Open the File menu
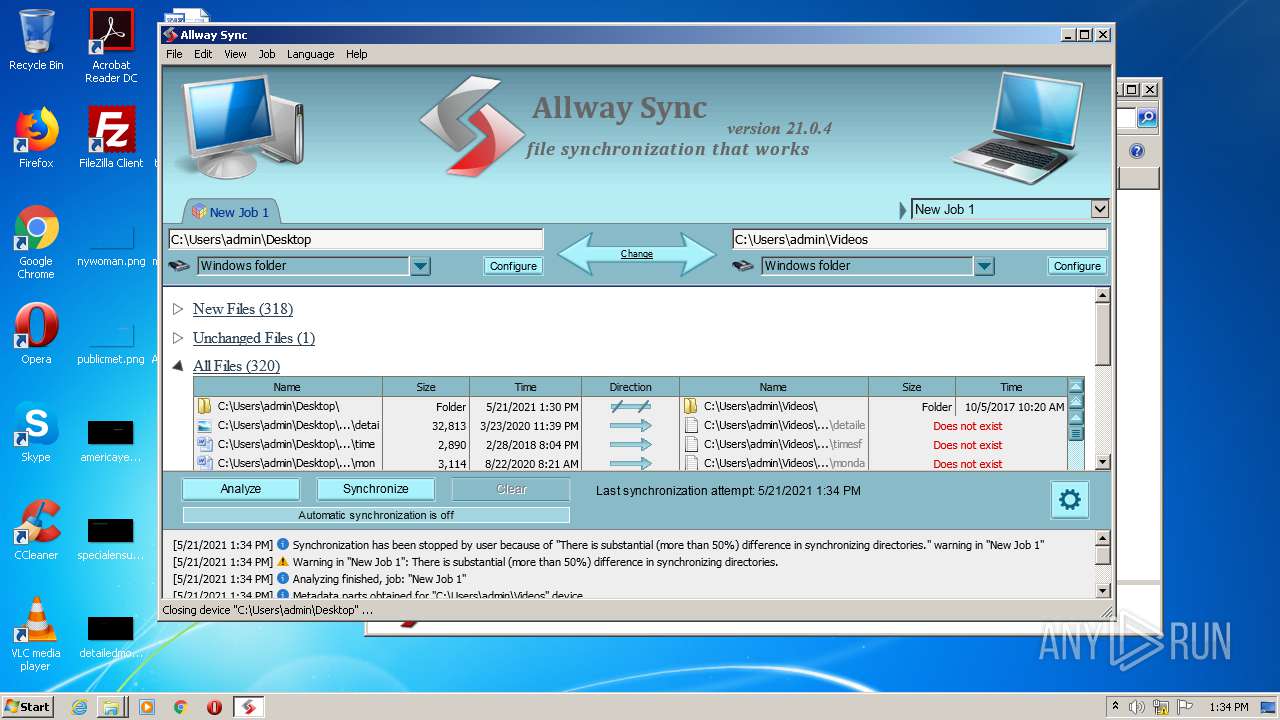Screen dimensions: 1280x720 tap(174, 54)
